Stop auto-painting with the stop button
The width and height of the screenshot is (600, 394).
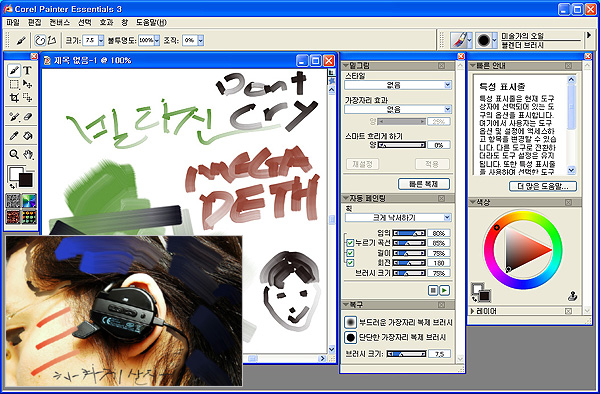pyautogui.click(x=433, y=291)
